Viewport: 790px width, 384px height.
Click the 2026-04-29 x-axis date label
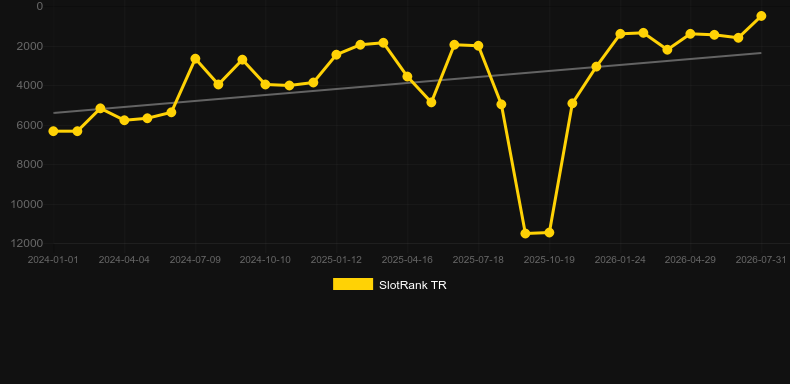pyautogui.click(x=690, y=260)
